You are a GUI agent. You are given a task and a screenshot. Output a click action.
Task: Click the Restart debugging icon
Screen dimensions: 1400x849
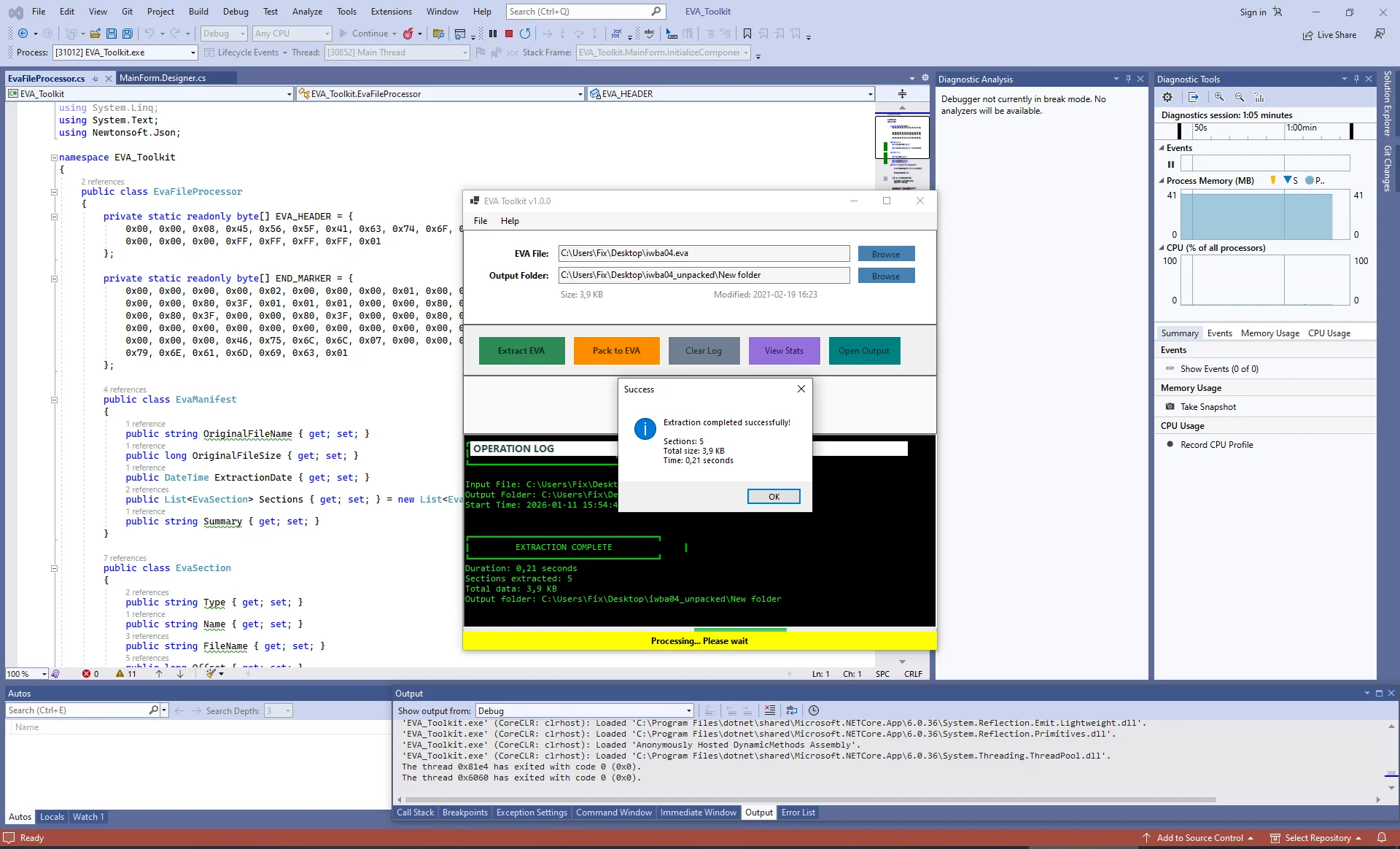[525, 34]
